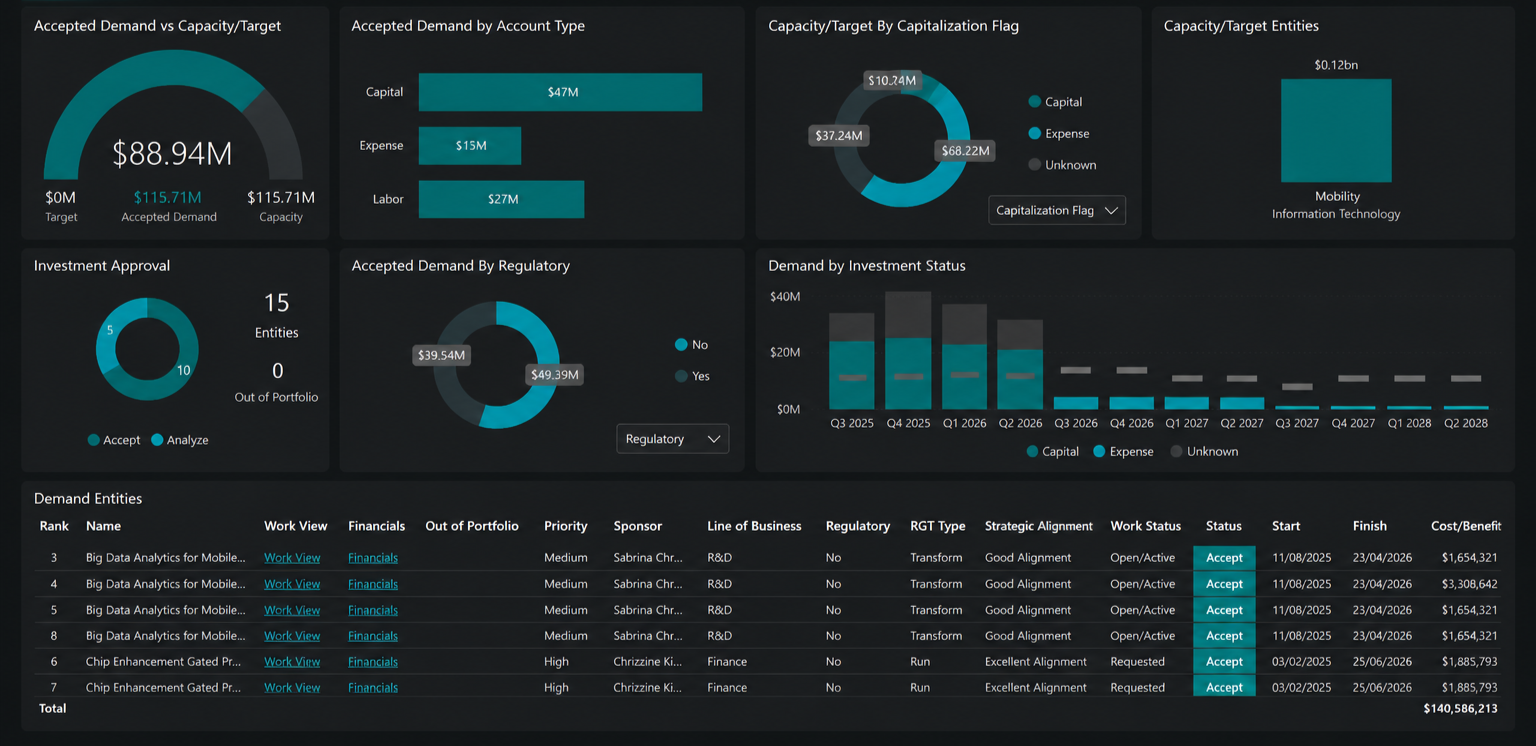Image resolution: width=1536 pixels, height=746 pixels.
Task: Select the Capital $47M bar
Action: coord(560,92)
